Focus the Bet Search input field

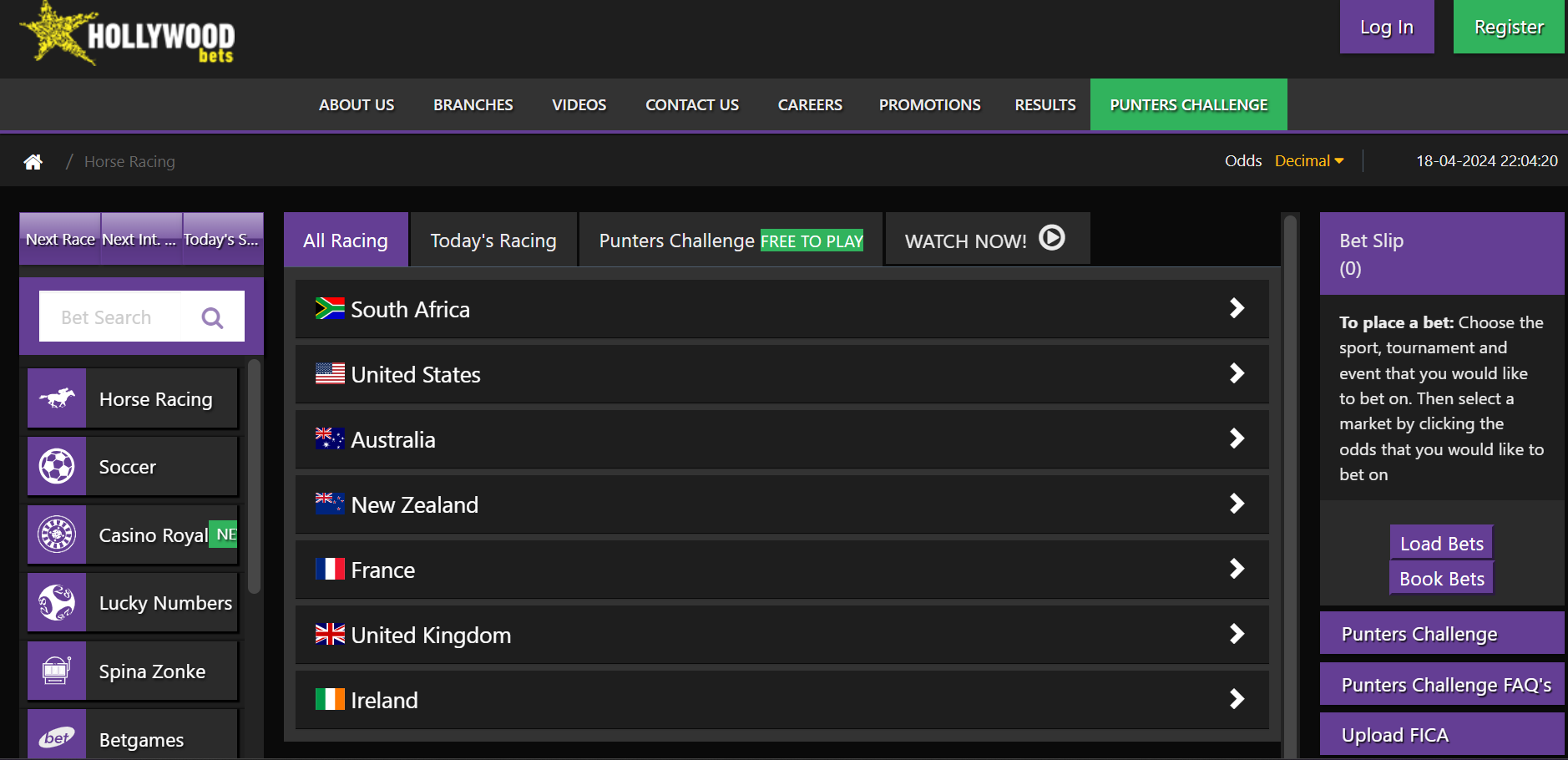tap(109, 317)
